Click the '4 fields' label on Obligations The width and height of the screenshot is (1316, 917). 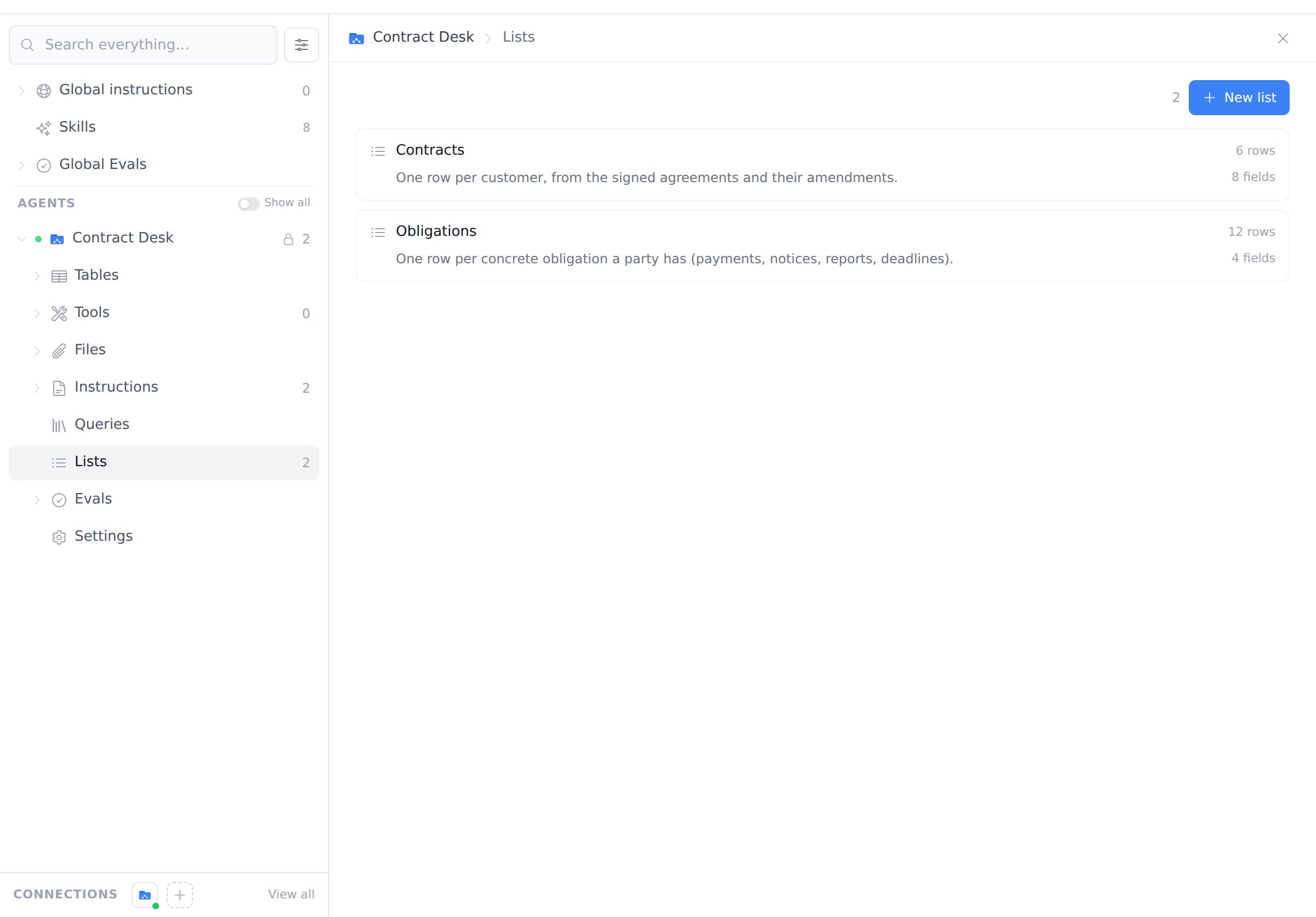coord(1253,258)
